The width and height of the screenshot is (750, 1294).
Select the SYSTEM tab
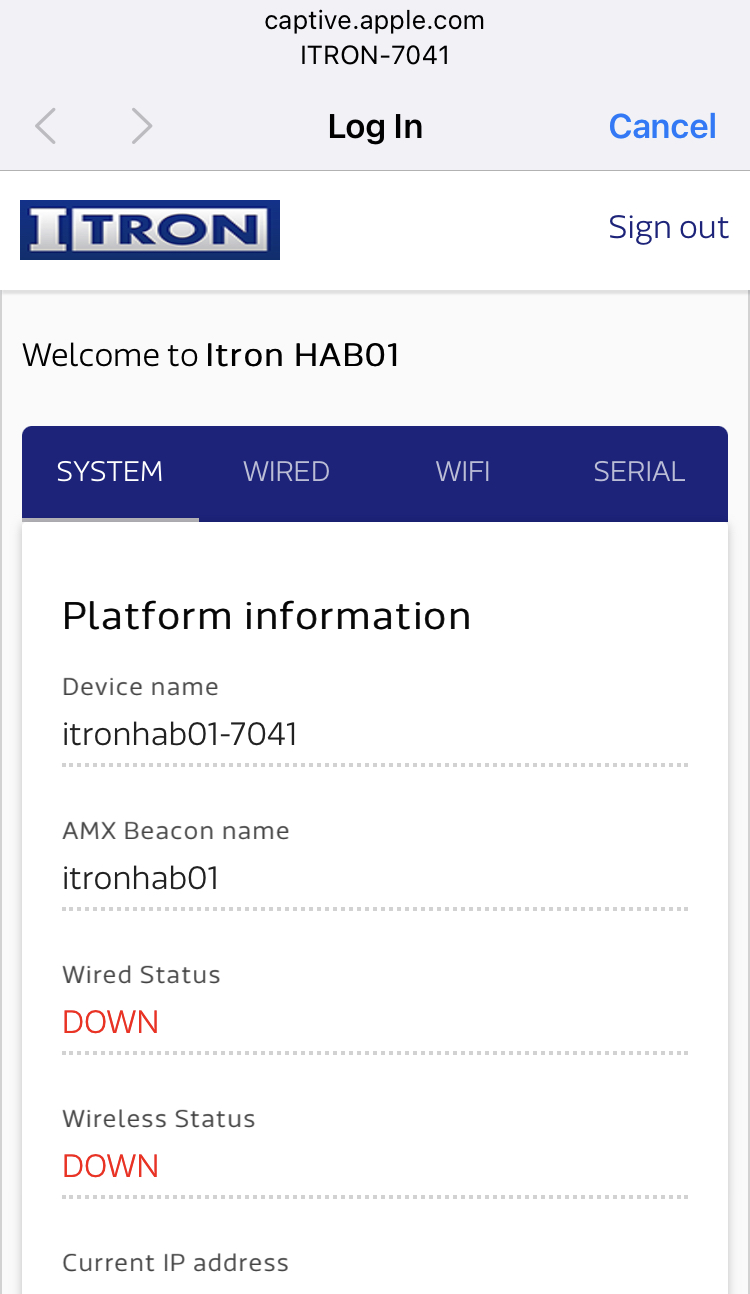(x=110, y=472)
